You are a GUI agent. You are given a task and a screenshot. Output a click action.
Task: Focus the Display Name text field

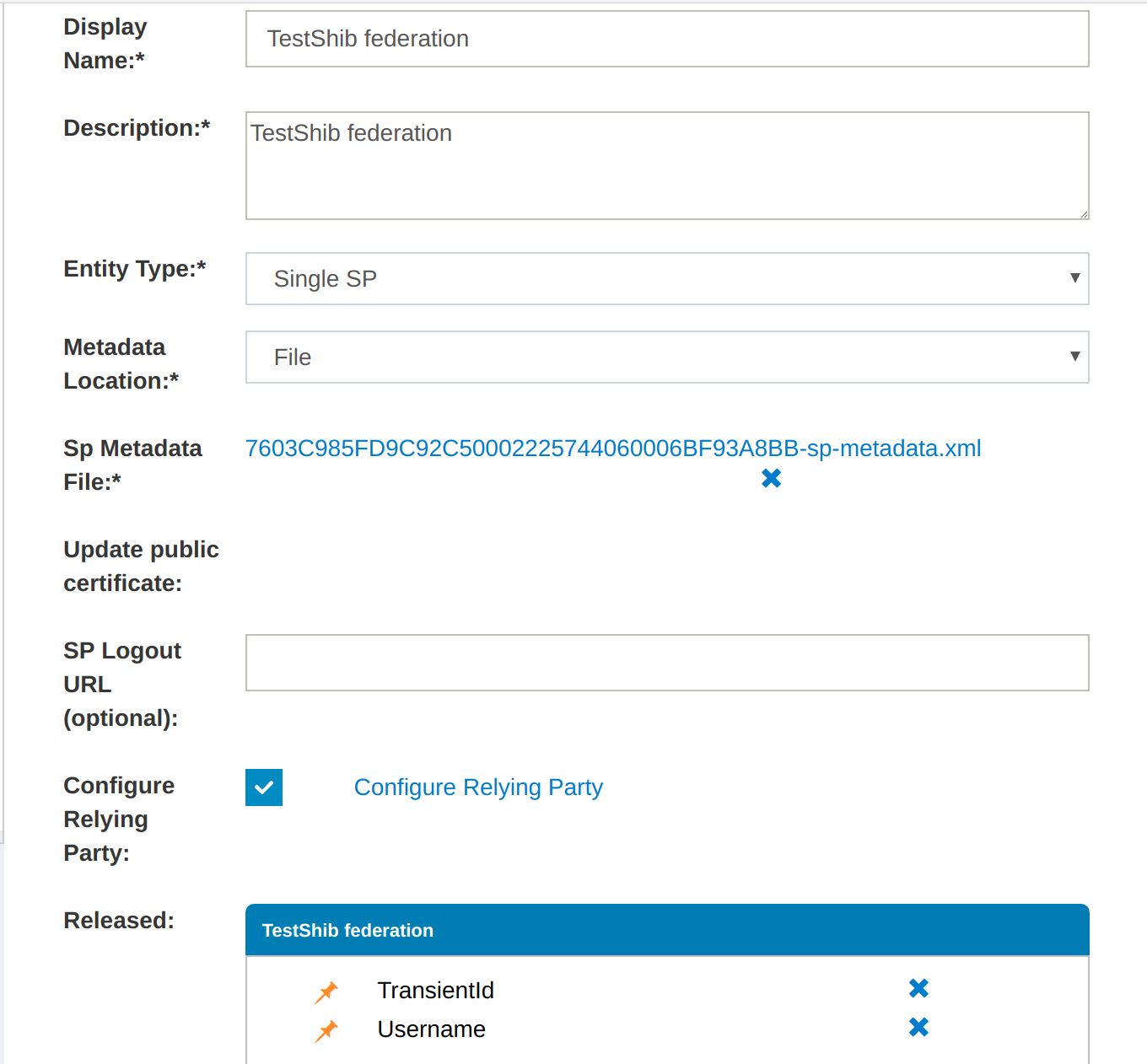point(666,39)
